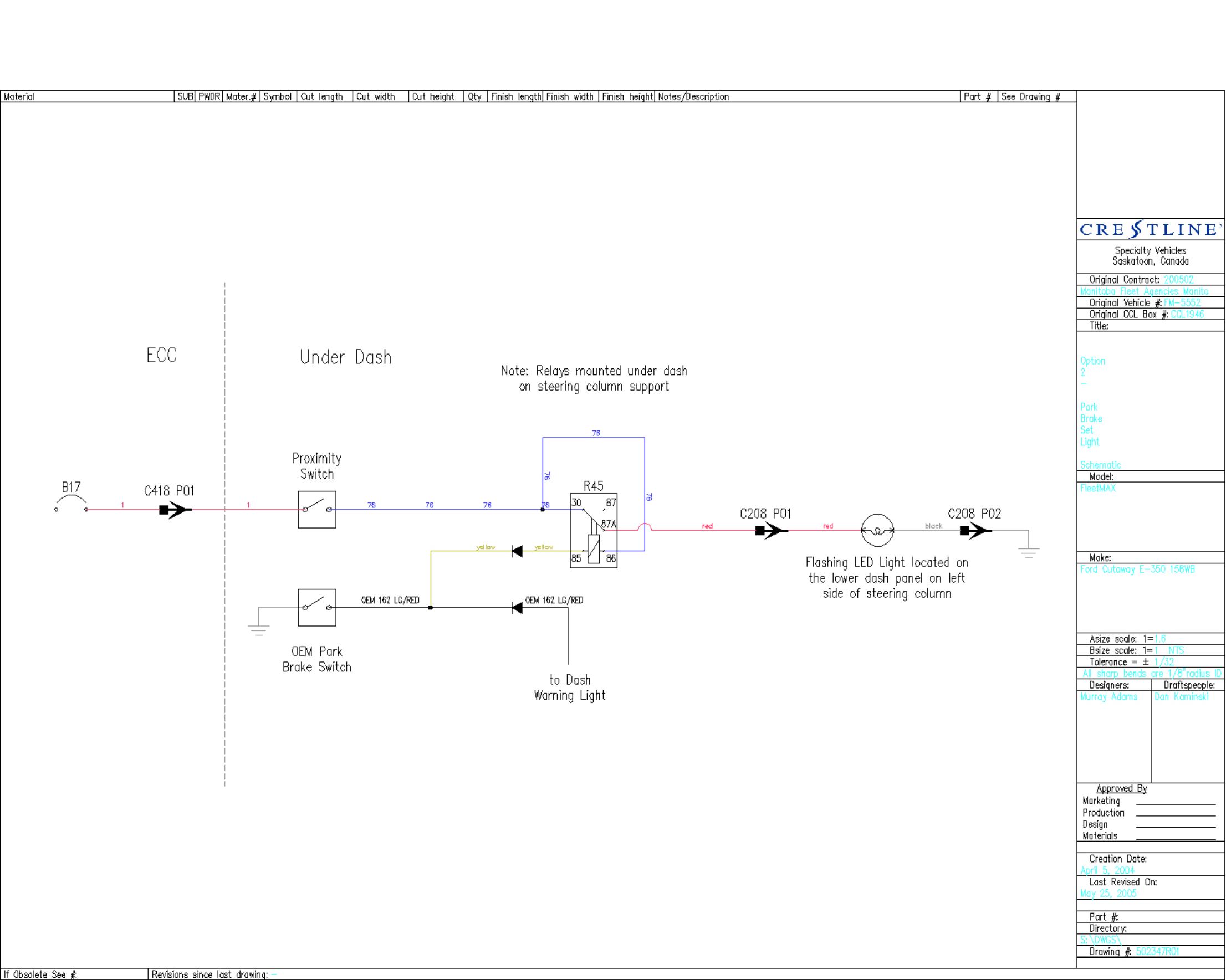The image size is (1226, 980).
Task: Click relay terminal label '87A'
Action: (x=609, y=524)
